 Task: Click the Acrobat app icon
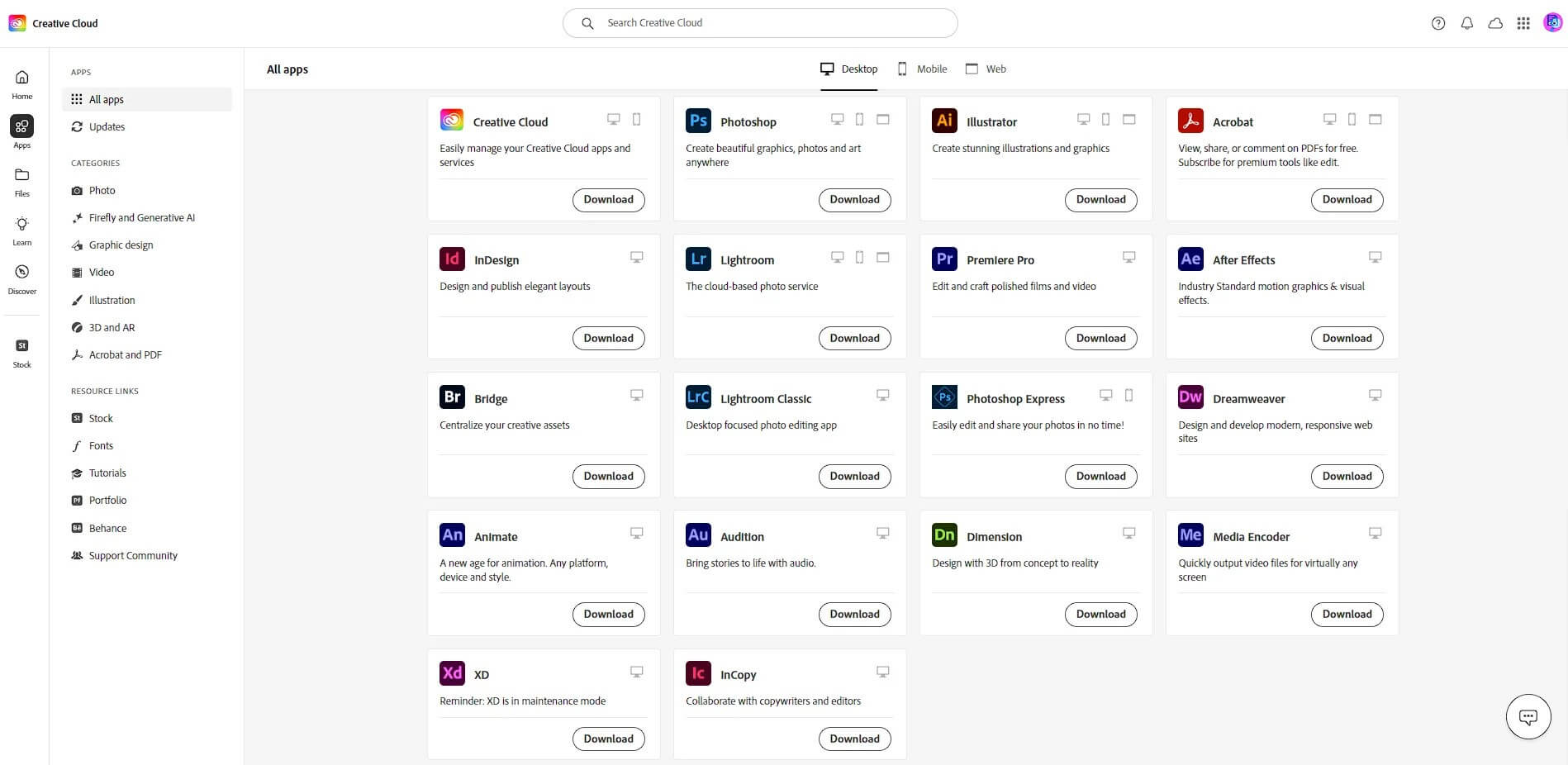pos(1190,121)
